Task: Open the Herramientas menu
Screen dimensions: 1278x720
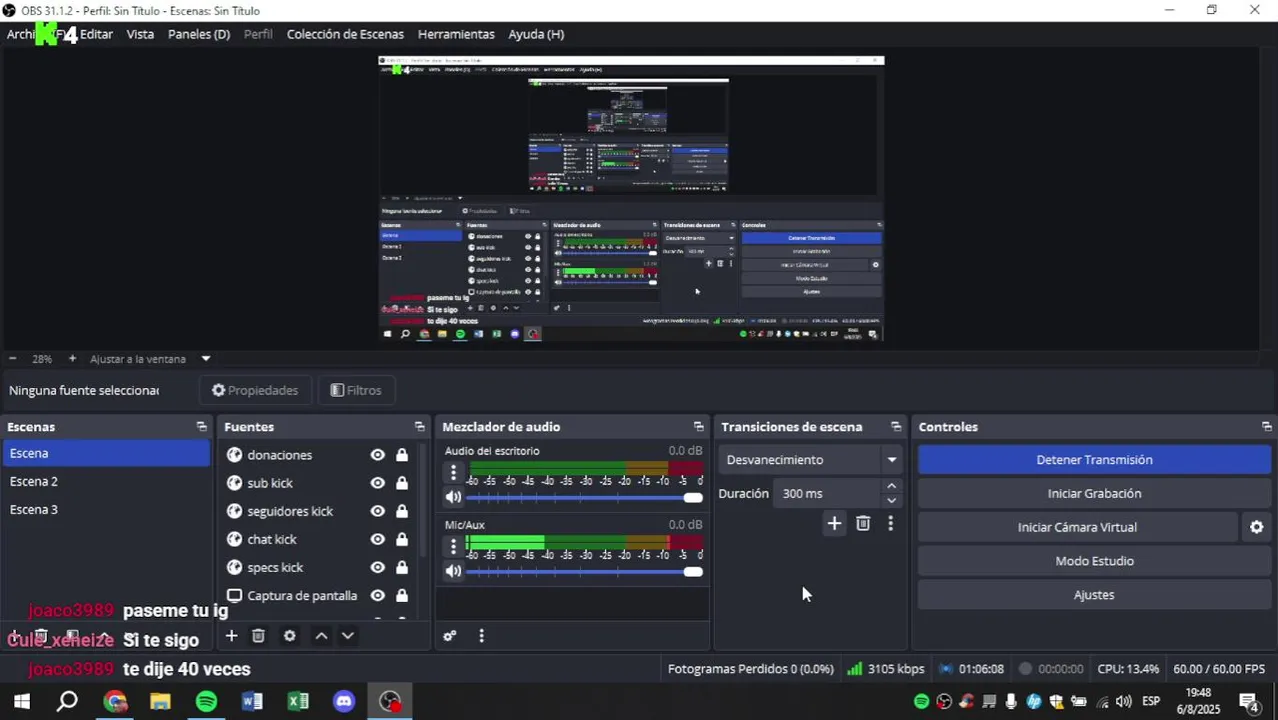Action: (x=456, y=34)
